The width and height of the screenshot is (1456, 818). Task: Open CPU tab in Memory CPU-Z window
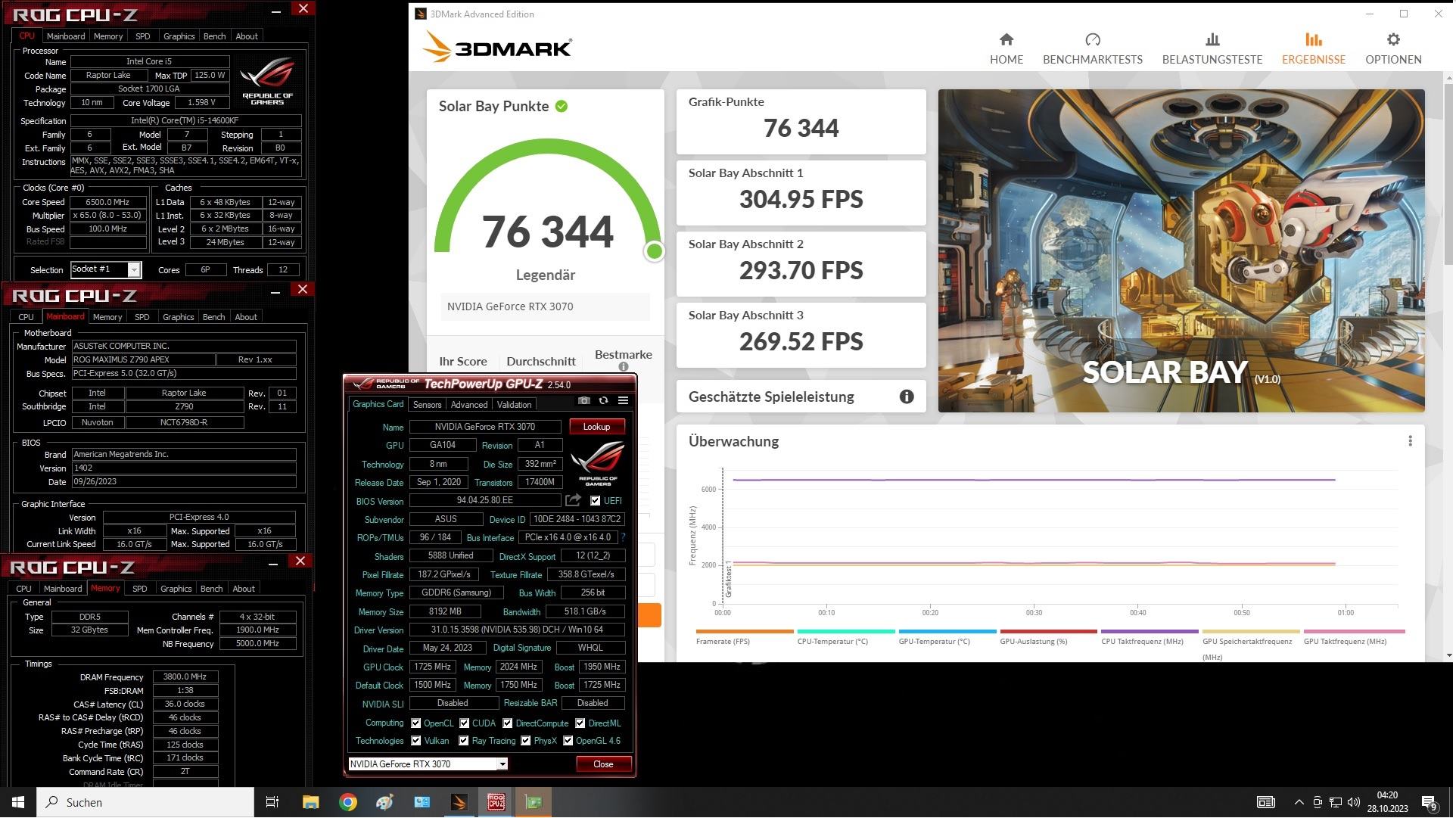[23, 589]
